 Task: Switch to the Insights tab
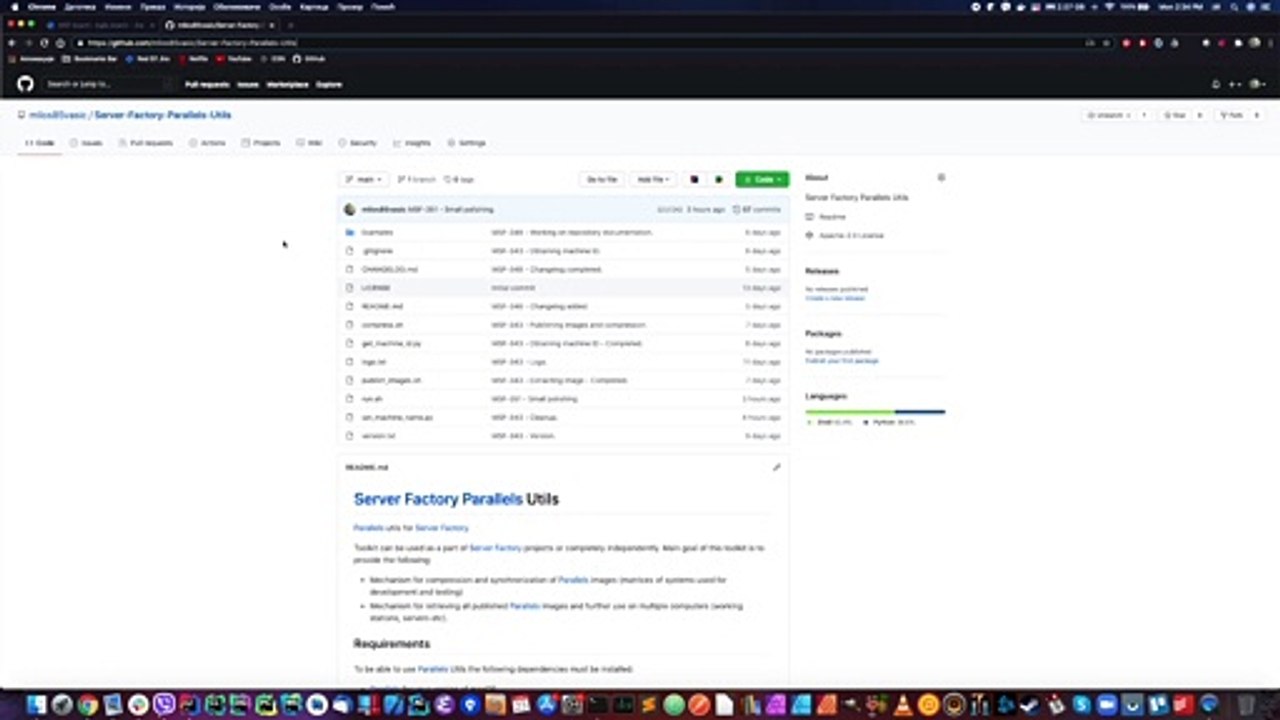click(412, 143)
